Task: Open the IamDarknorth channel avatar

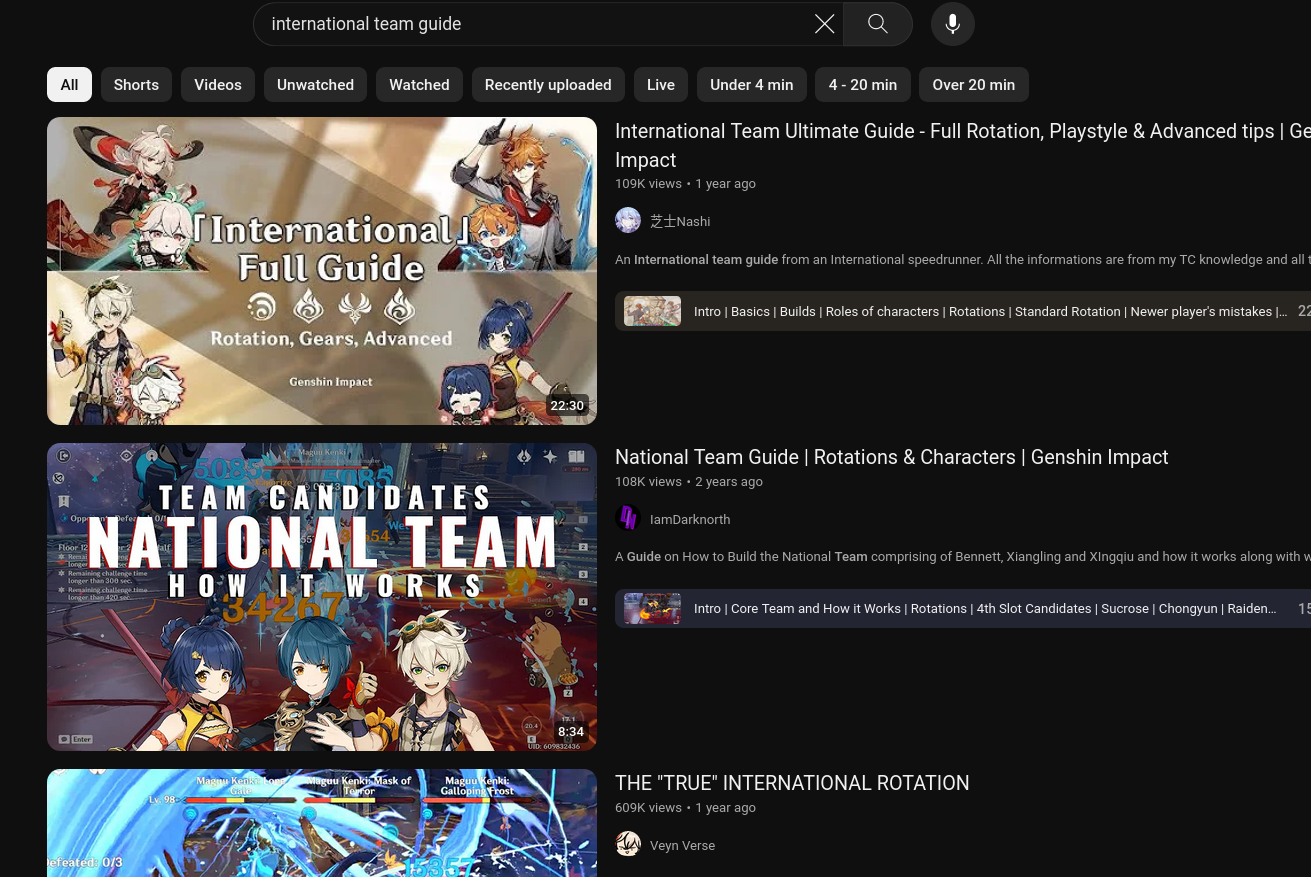Action: tap(628, 519)
